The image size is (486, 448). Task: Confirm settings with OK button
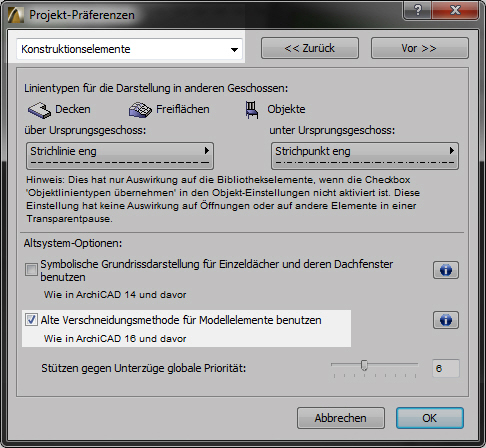pos(430,418)
